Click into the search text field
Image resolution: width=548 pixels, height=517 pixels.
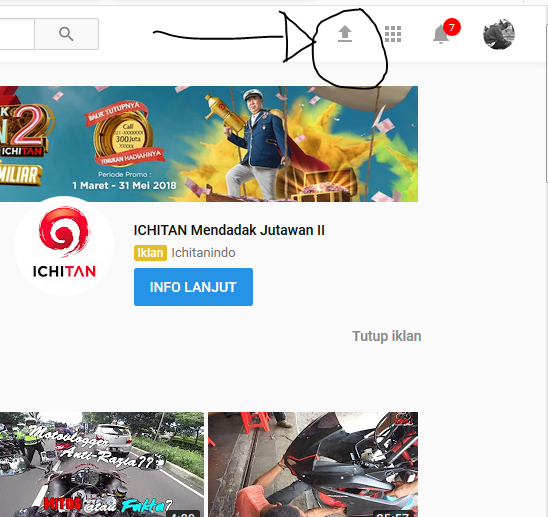pos(17,34)
